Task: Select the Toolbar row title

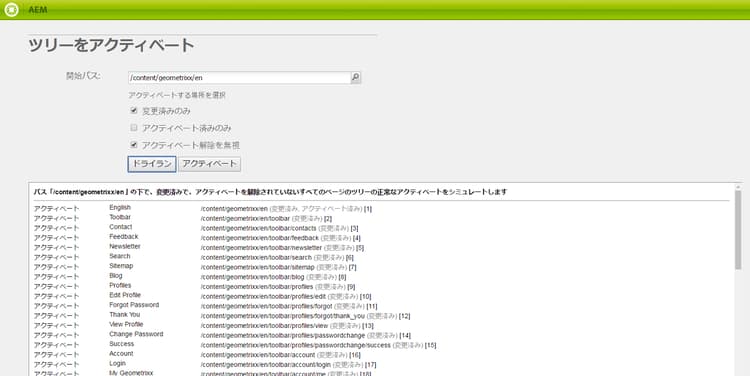Action: tap(120, 217)
